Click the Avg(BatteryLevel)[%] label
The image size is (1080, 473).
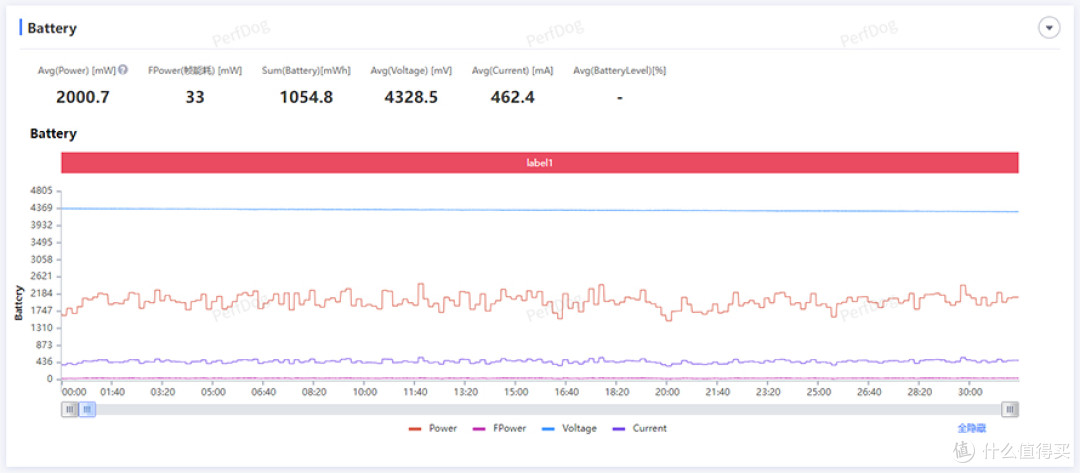[619, 70]
